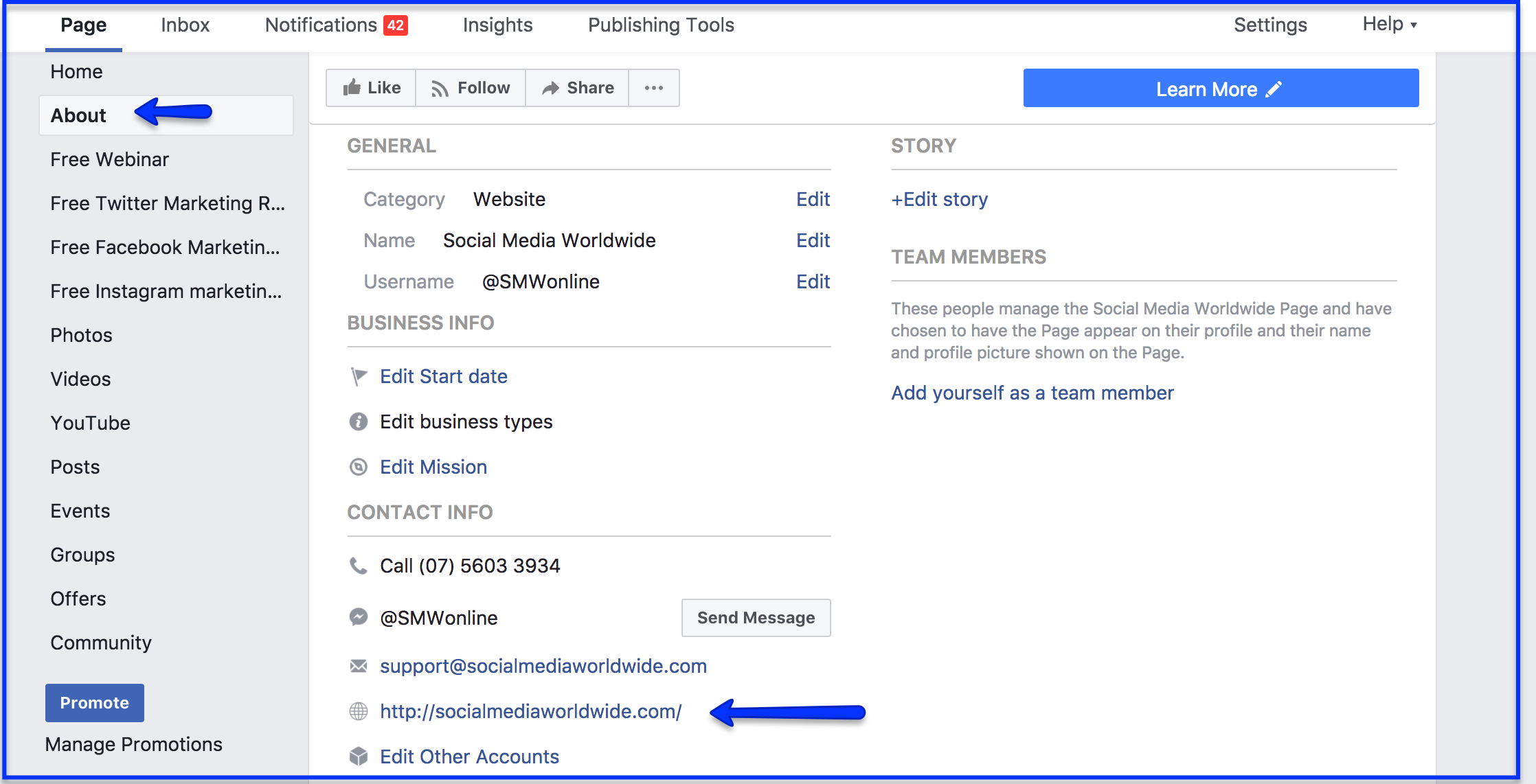
Task: Switch to the Page tab
Action: click(84, 25)
